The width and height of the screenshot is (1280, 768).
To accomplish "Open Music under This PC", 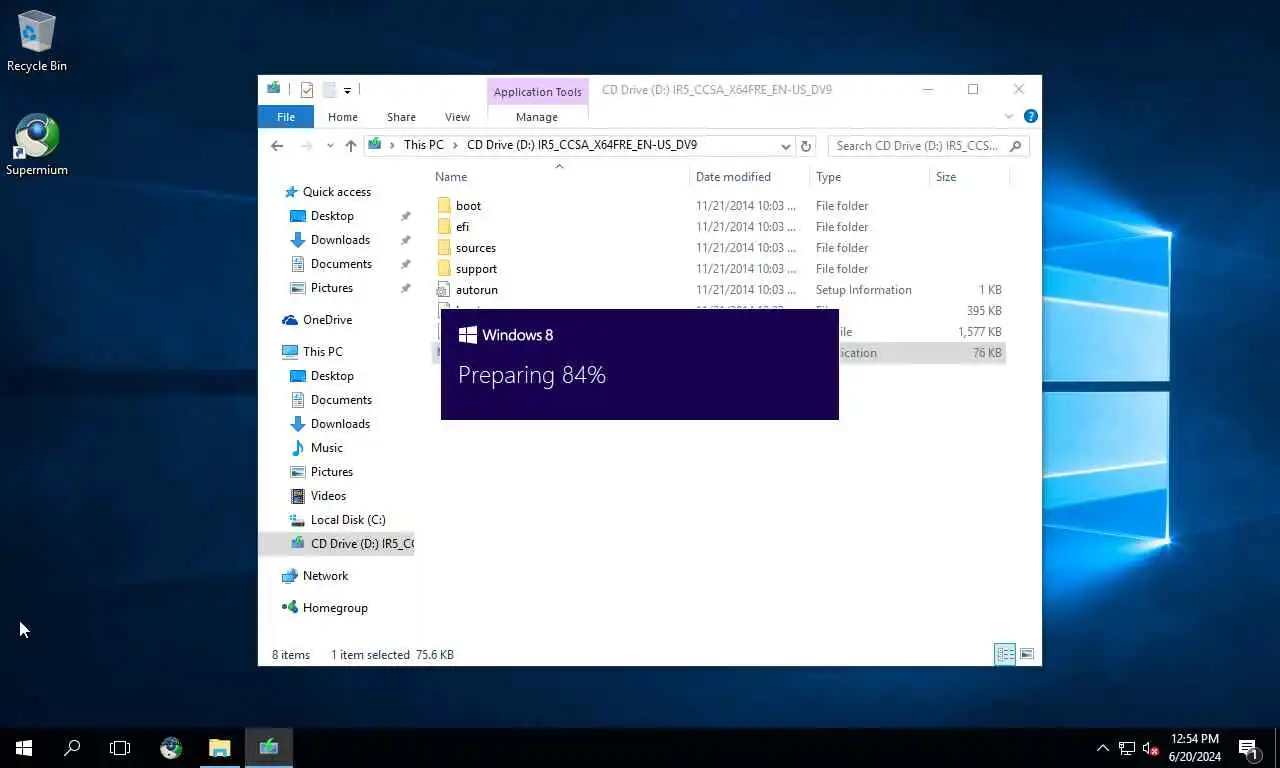I will [326, 448].
